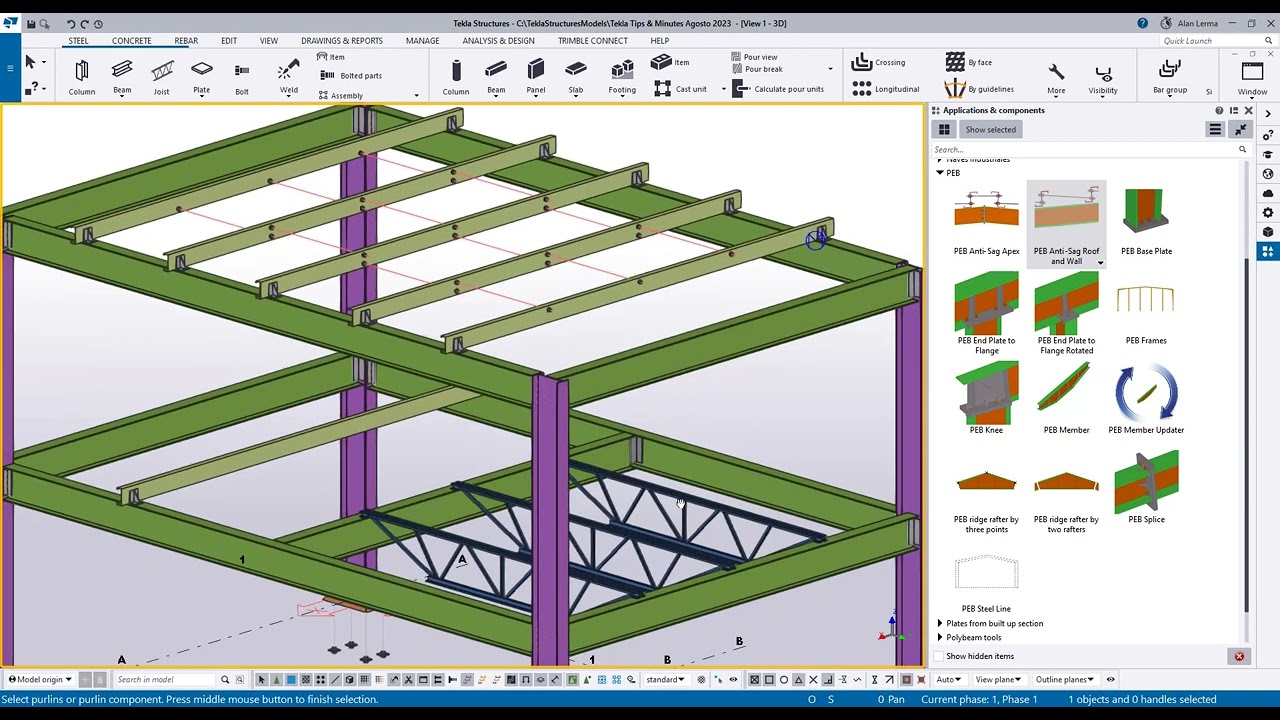Switch component catalog to thumbnail grid view

[944, 129]
